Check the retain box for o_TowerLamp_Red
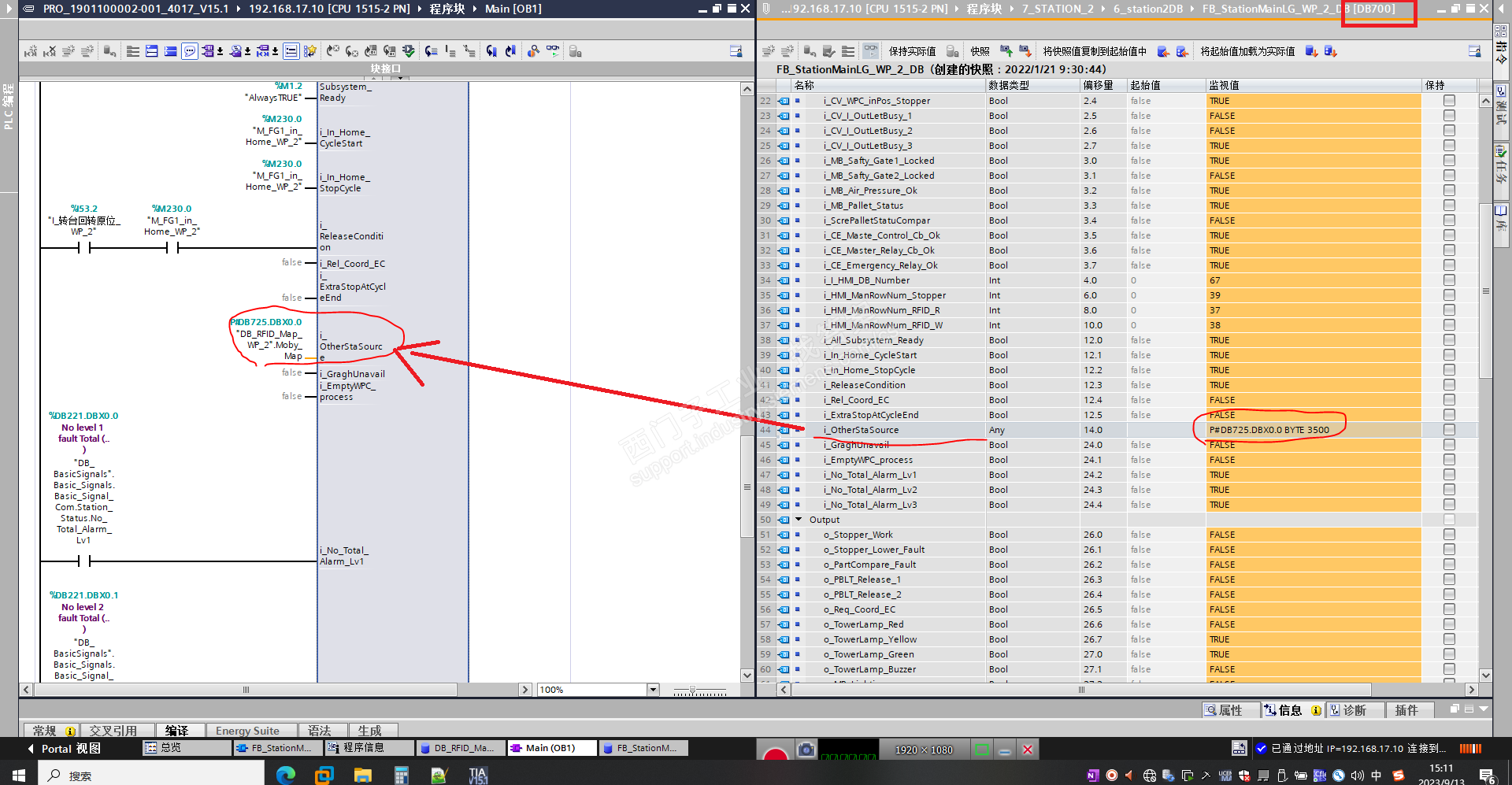Viewport: 1512px width, 785px height. [1449, 624]
